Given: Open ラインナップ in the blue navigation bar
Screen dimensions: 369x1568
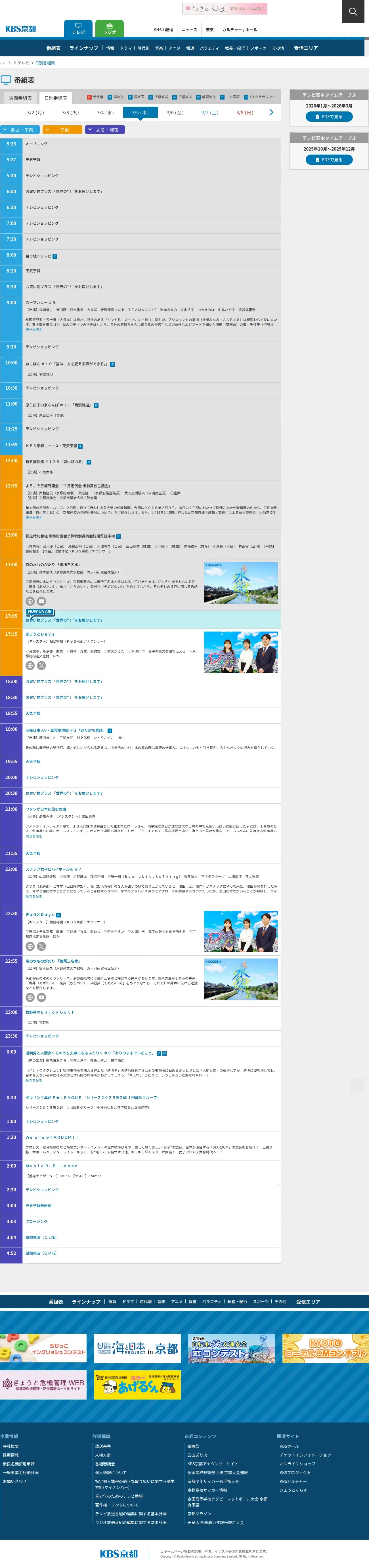Looking at the screenshot, I should pos(83,48).
